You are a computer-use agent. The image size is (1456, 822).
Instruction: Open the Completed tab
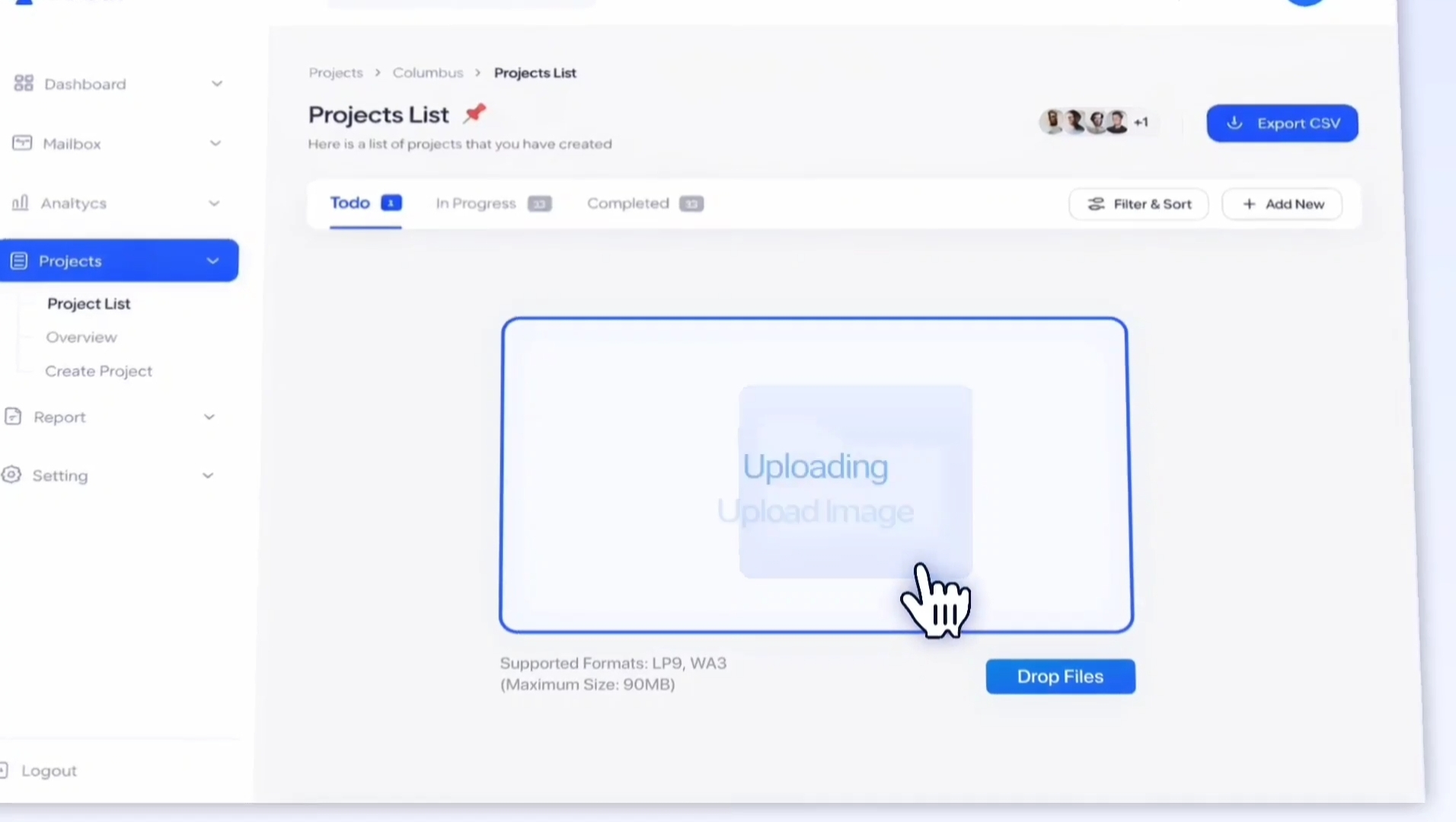coord(627,203)
